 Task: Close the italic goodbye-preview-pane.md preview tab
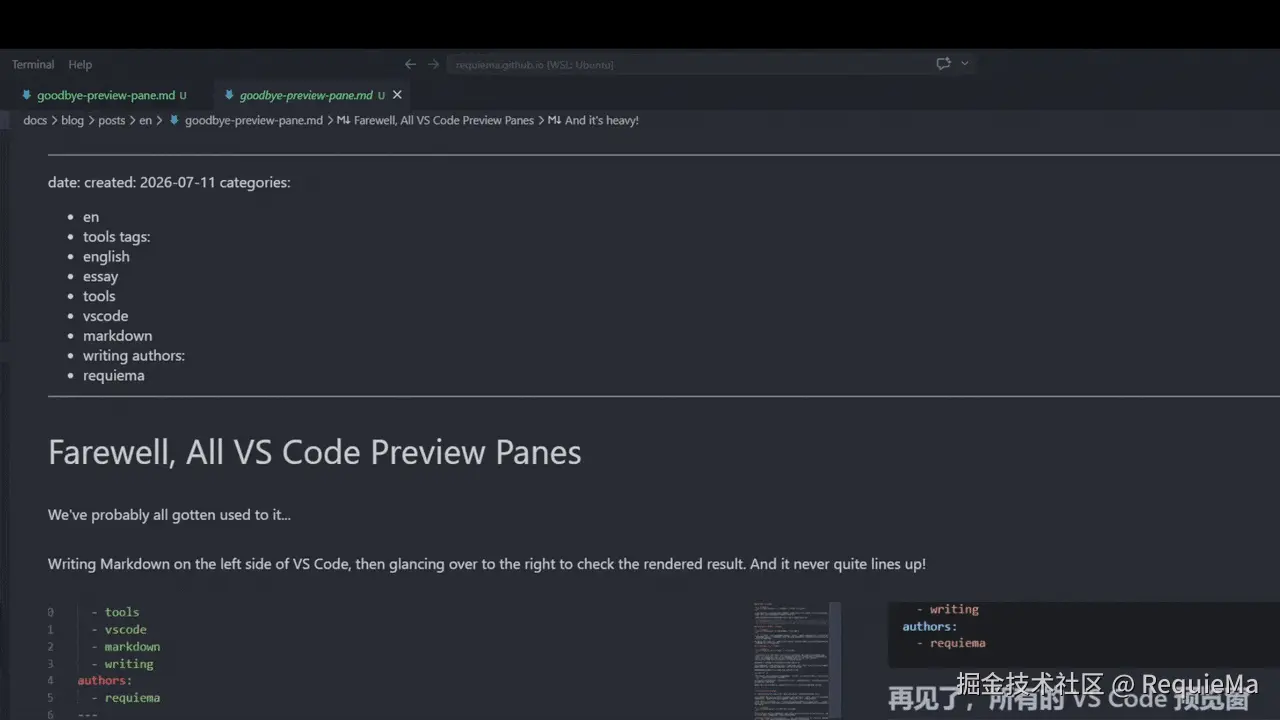(x=397, y=95)
